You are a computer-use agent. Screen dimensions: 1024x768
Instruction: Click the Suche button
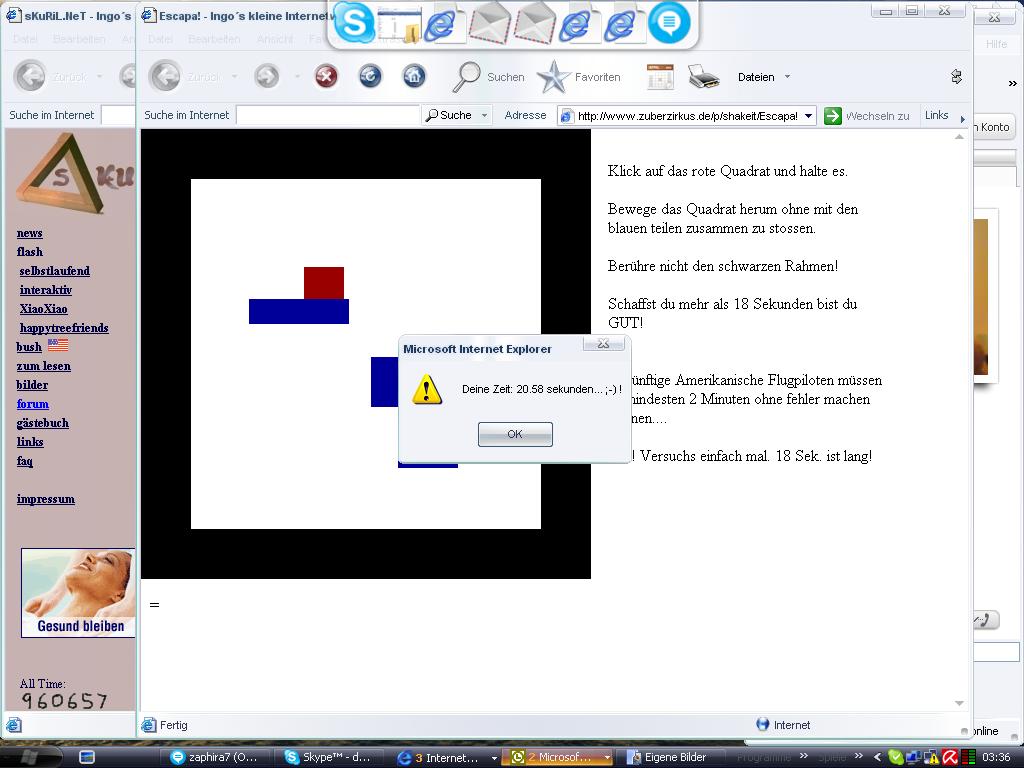tap(448, 115)
